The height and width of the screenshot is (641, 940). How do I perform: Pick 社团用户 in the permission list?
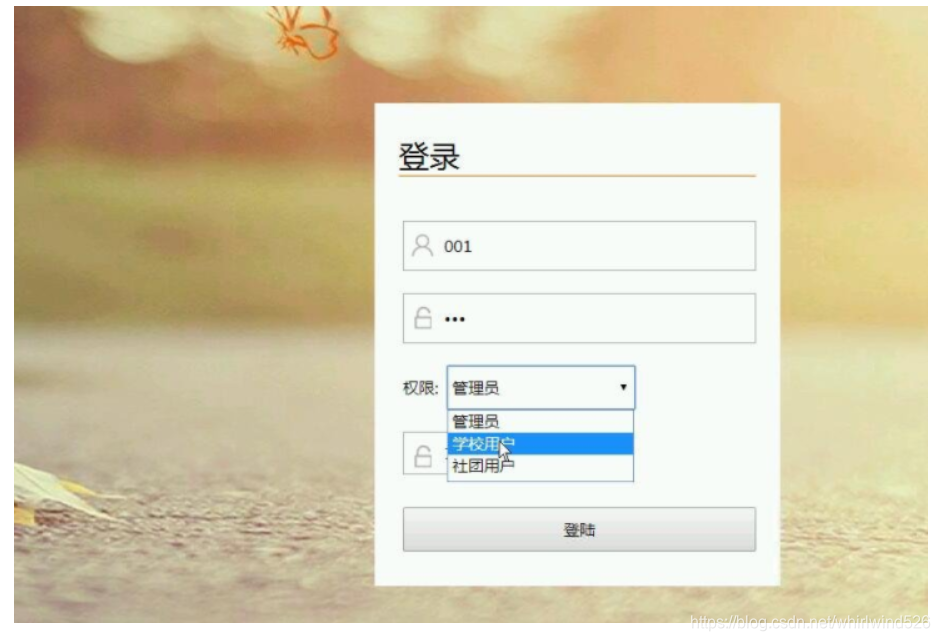(x=540, y=466)
